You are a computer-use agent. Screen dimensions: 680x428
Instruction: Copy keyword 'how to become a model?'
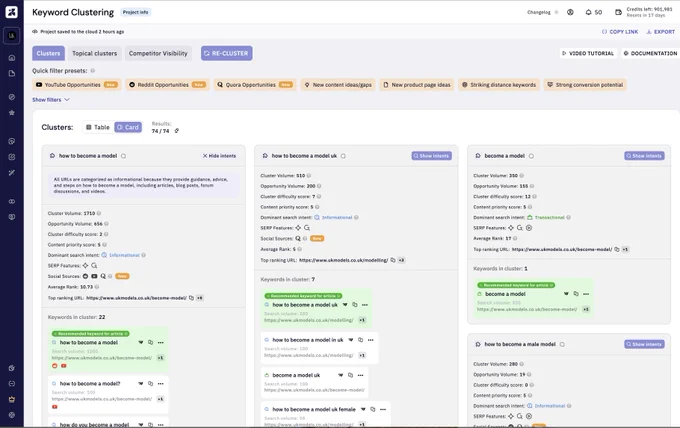150,384
